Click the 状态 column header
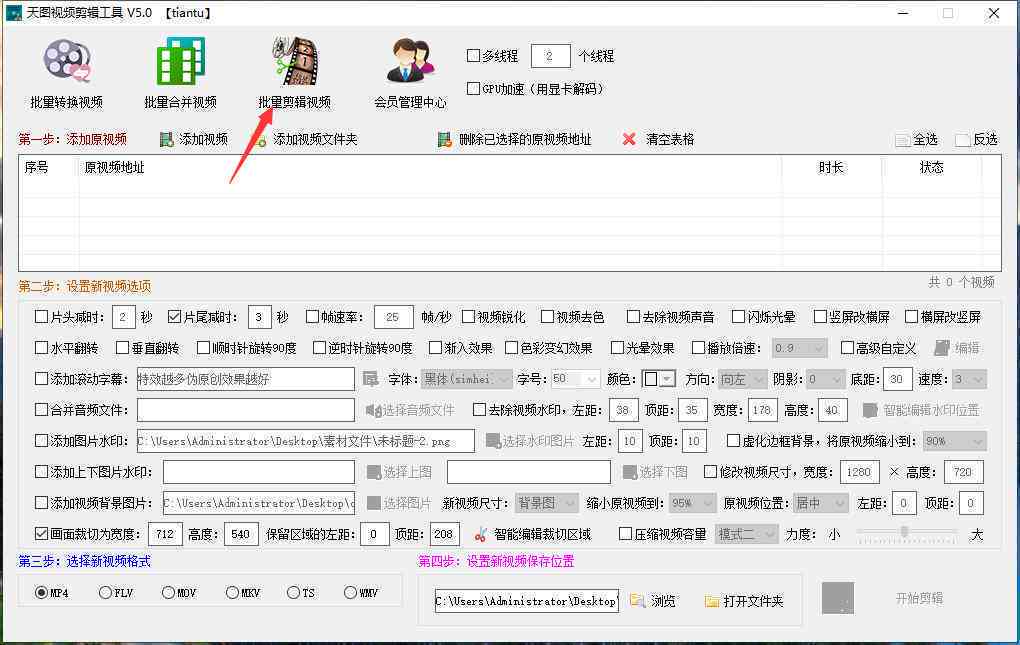Screen dimensions: 1020x645 [932, 167]
